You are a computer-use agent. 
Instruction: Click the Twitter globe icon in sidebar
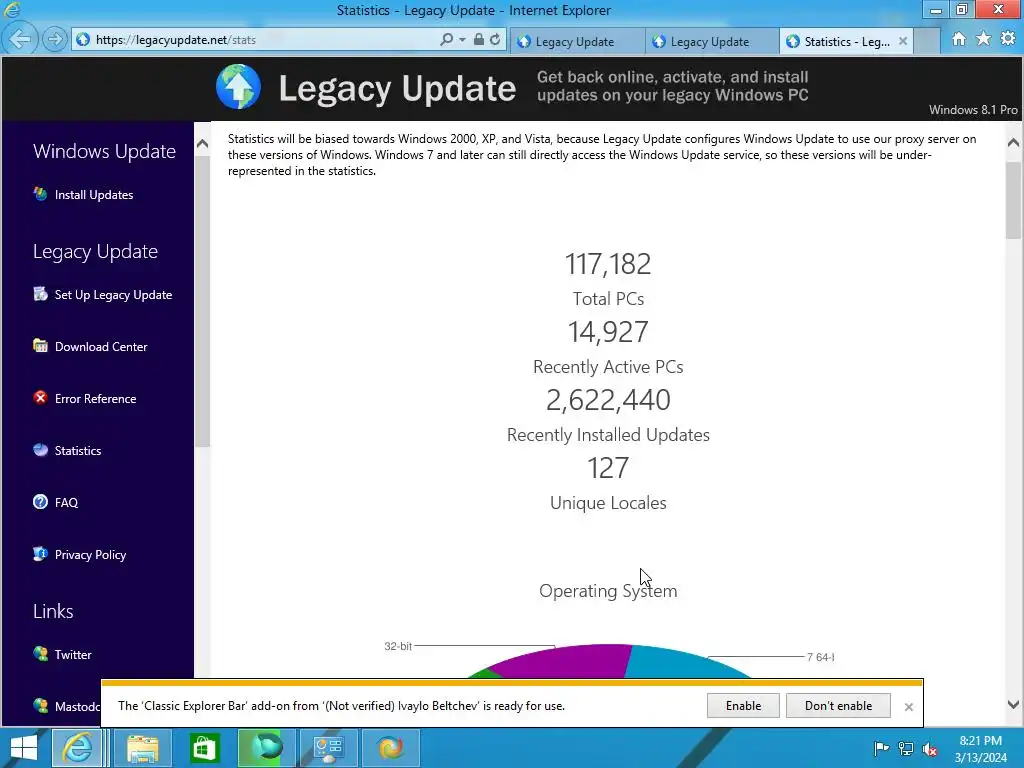pos(40,654)
